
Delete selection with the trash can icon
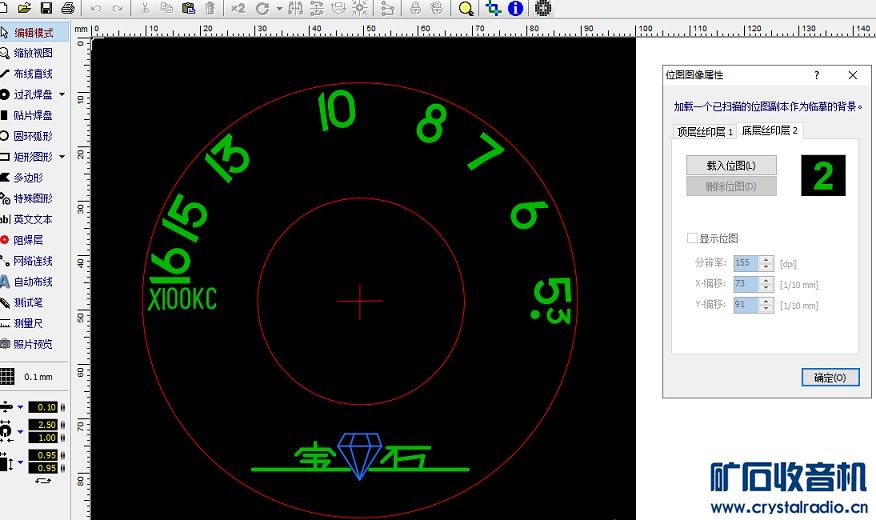point(210,8)
